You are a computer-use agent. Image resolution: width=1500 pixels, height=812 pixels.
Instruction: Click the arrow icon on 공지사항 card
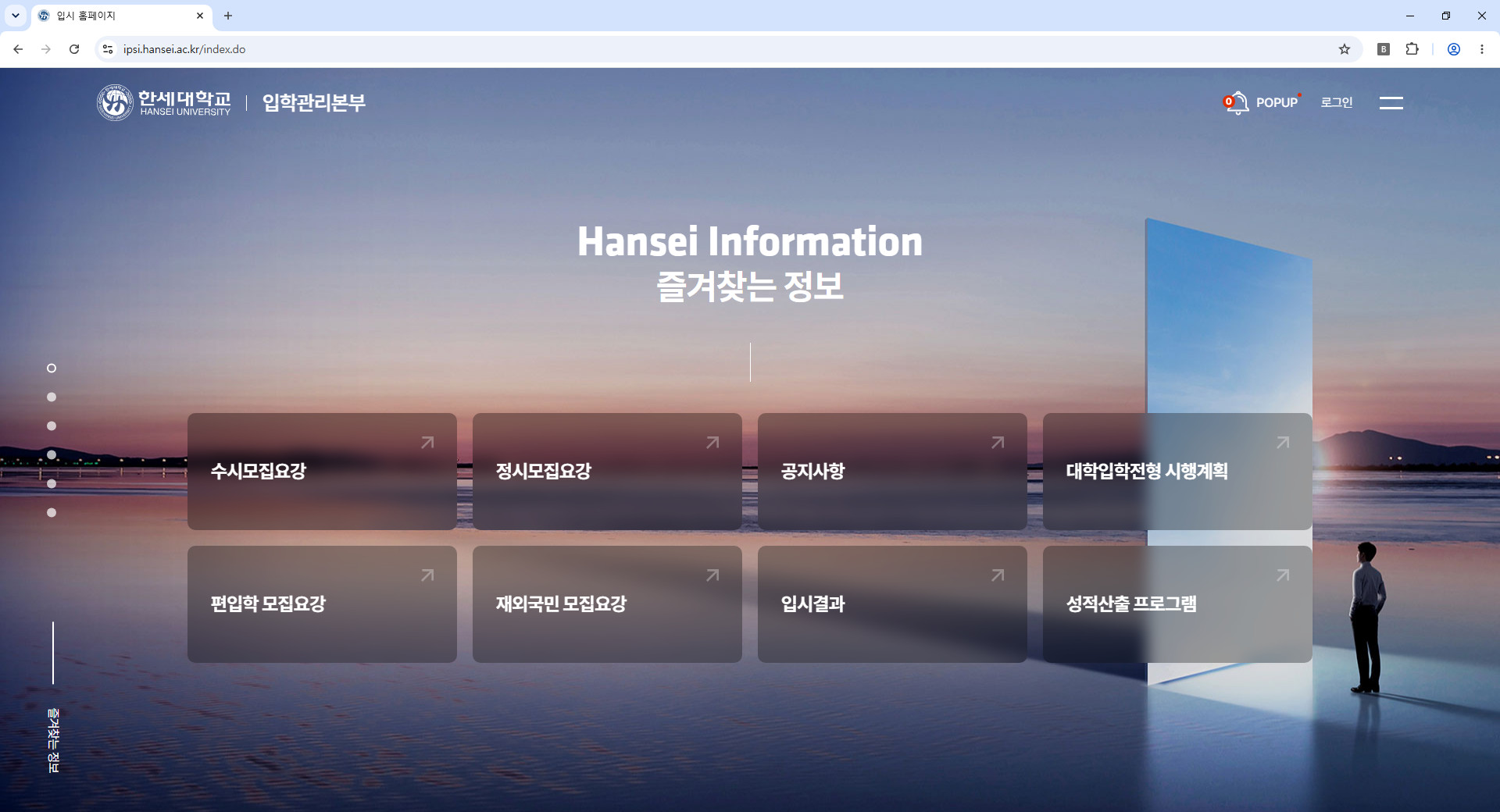998,443
